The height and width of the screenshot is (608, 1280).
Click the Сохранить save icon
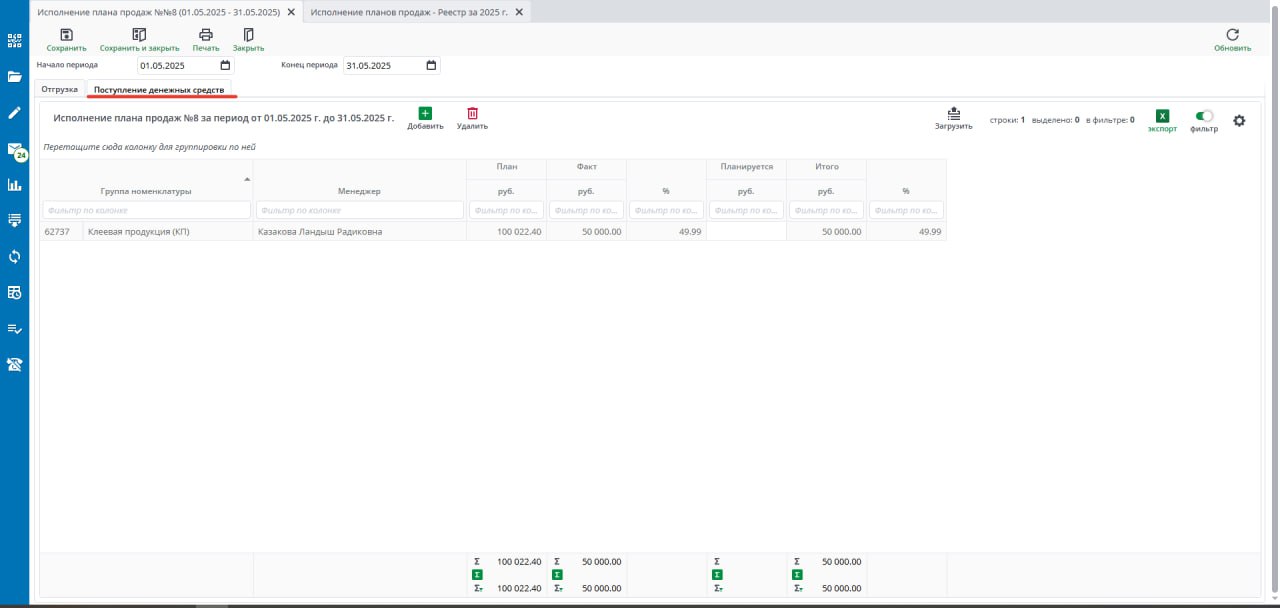tap(66, 35)
